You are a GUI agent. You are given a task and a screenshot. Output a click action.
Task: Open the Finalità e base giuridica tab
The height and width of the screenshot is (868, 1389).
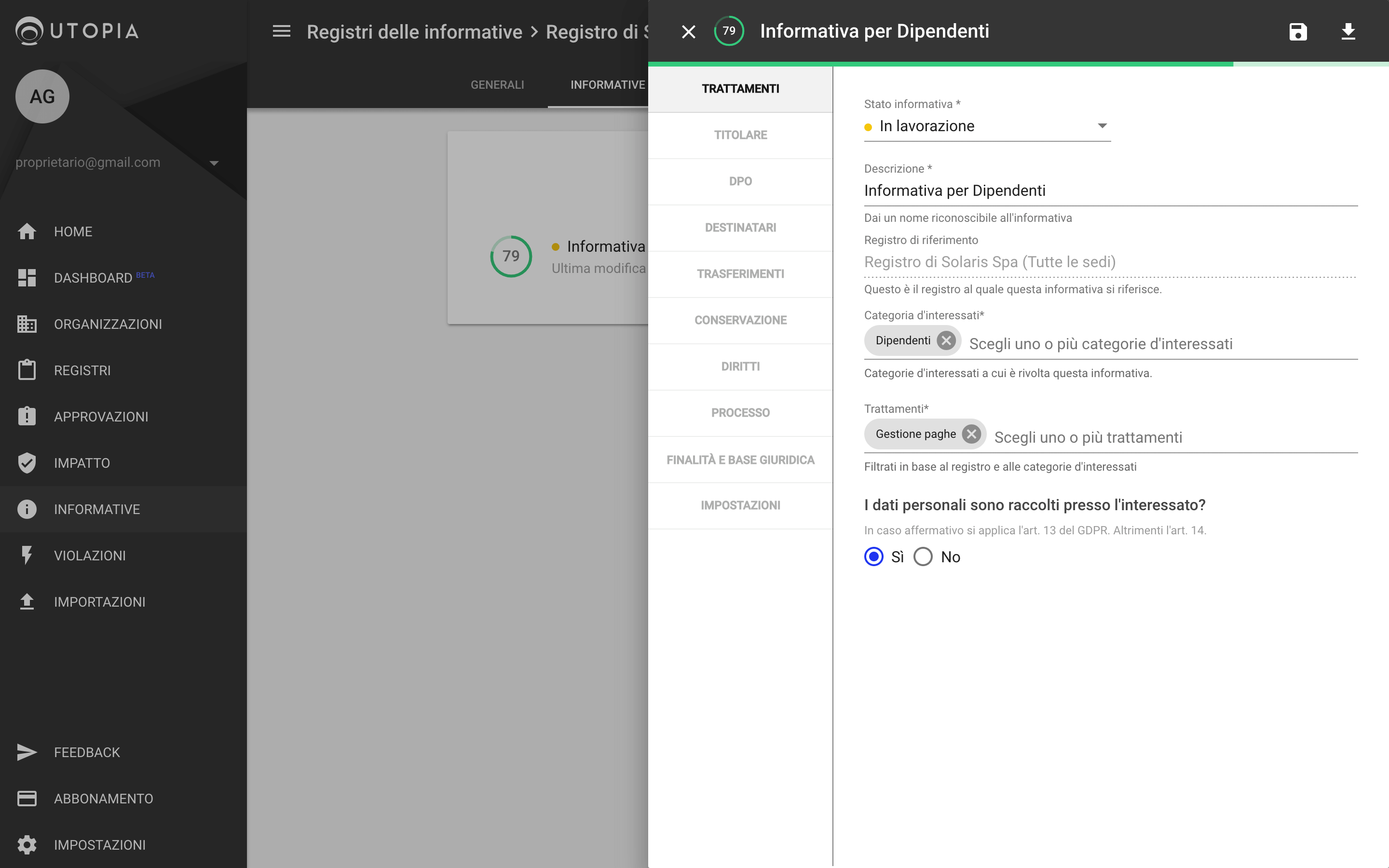click(740, 460)
